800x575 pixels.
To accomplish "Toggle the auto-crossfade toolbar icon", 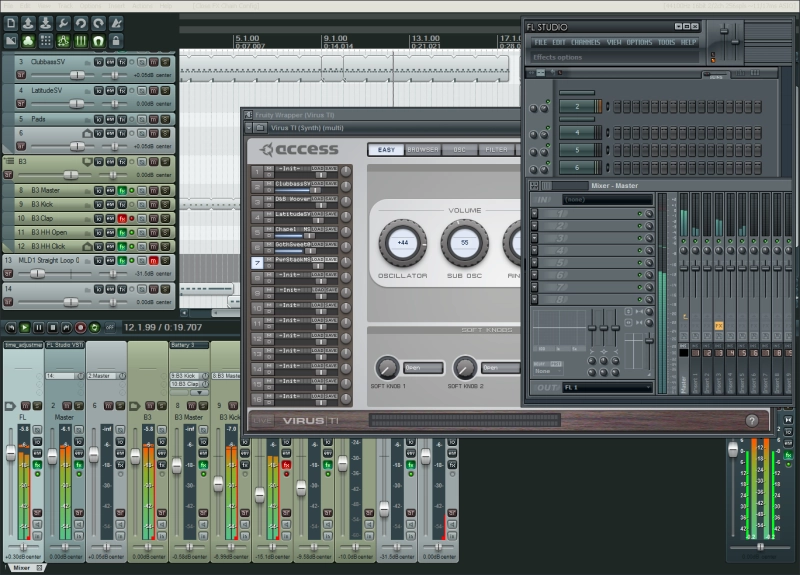I will point(11,41).
